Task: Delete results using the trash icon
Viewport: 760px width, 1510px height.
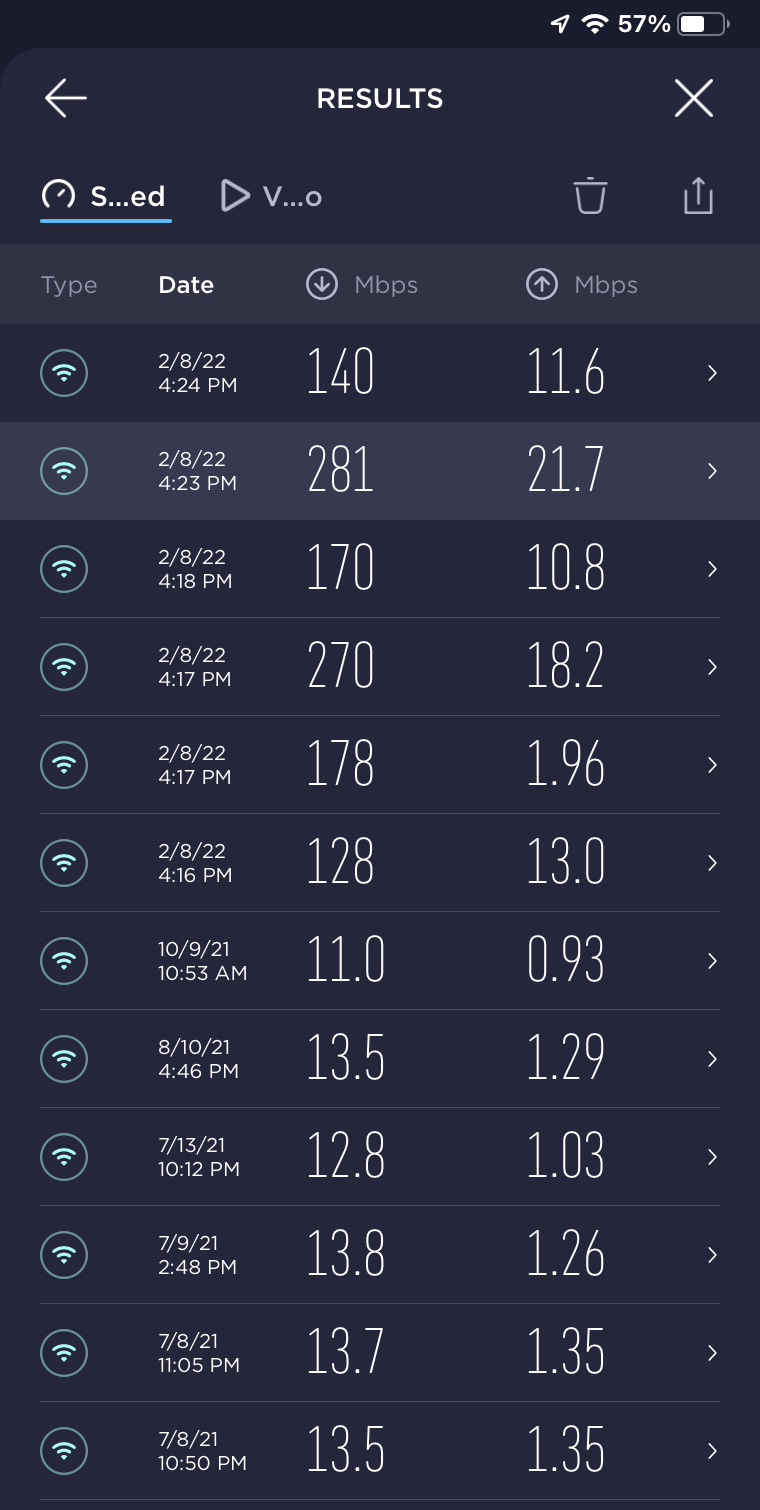Action: tap(590, 195)
